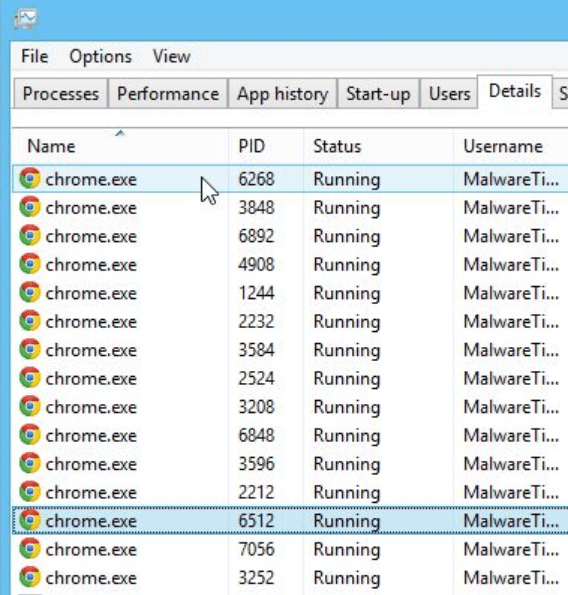Image resolution: width=568 pixels, height=595 pixels.
Task: Click Chrome icon for PID 3596
Action: click(30, 463)
